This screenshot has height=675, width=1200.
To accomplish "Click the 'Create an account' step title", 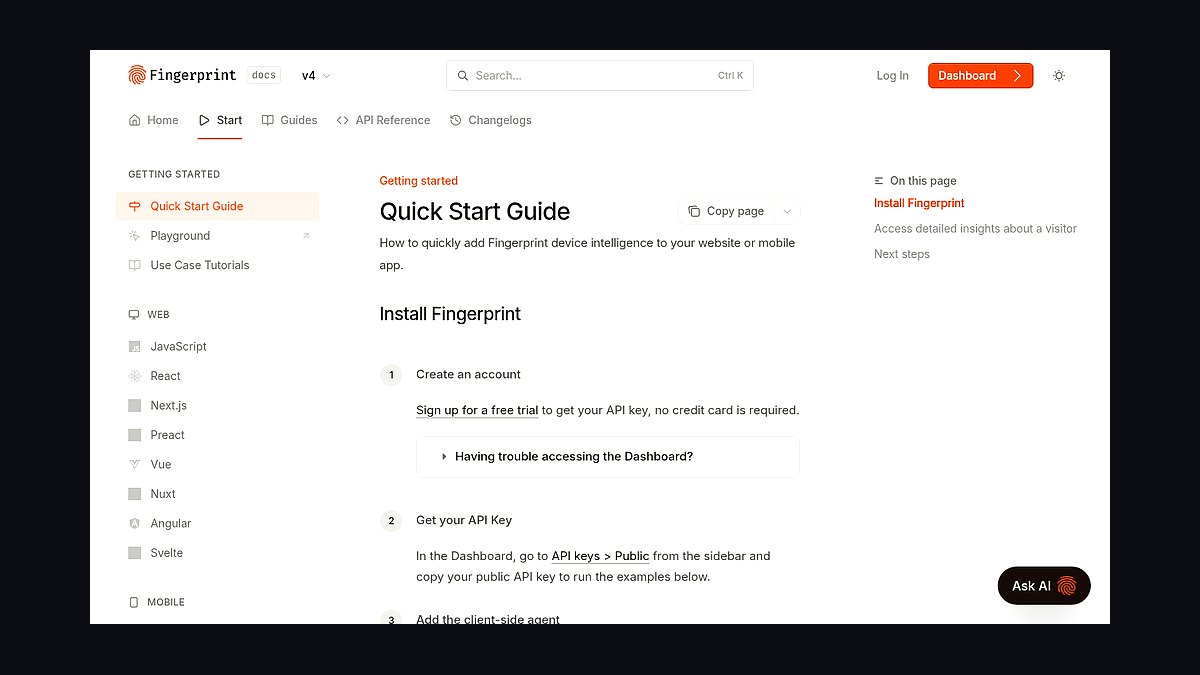I will (x=468, y=374).
